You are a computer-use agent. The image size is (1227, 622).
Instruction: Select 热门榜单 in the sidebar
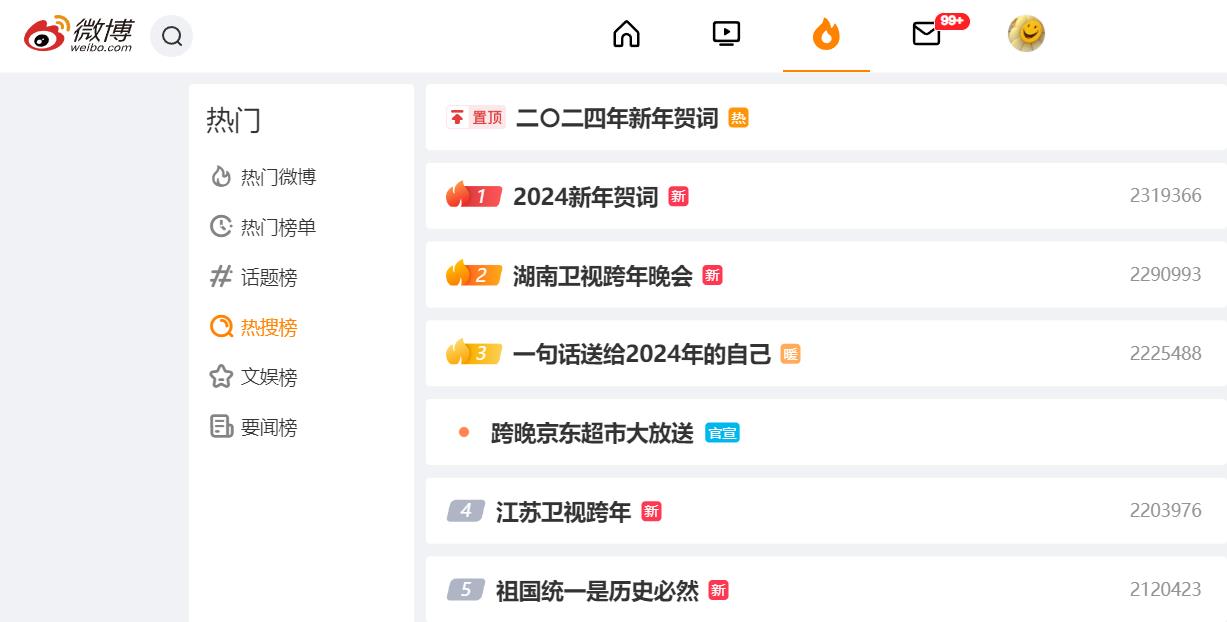click(277, 227)
